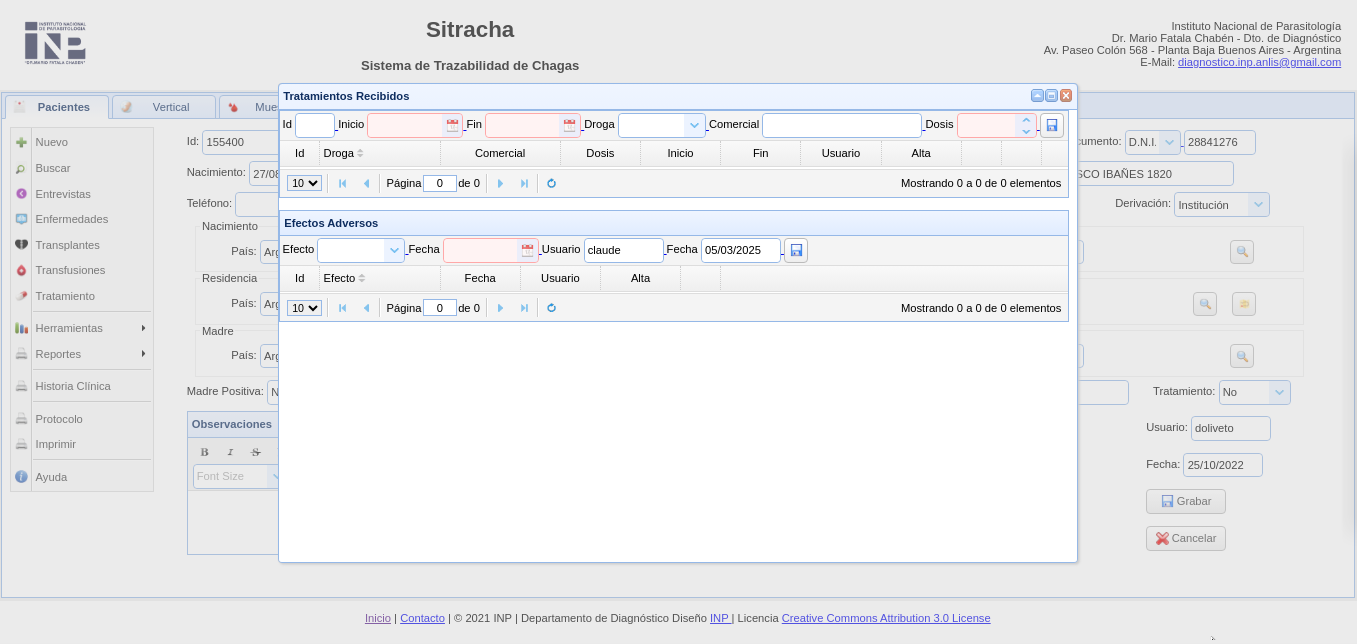1357x644 pixels.
Task: Increase the Dosis value with spinner
Action: [x=1025, y=120]
